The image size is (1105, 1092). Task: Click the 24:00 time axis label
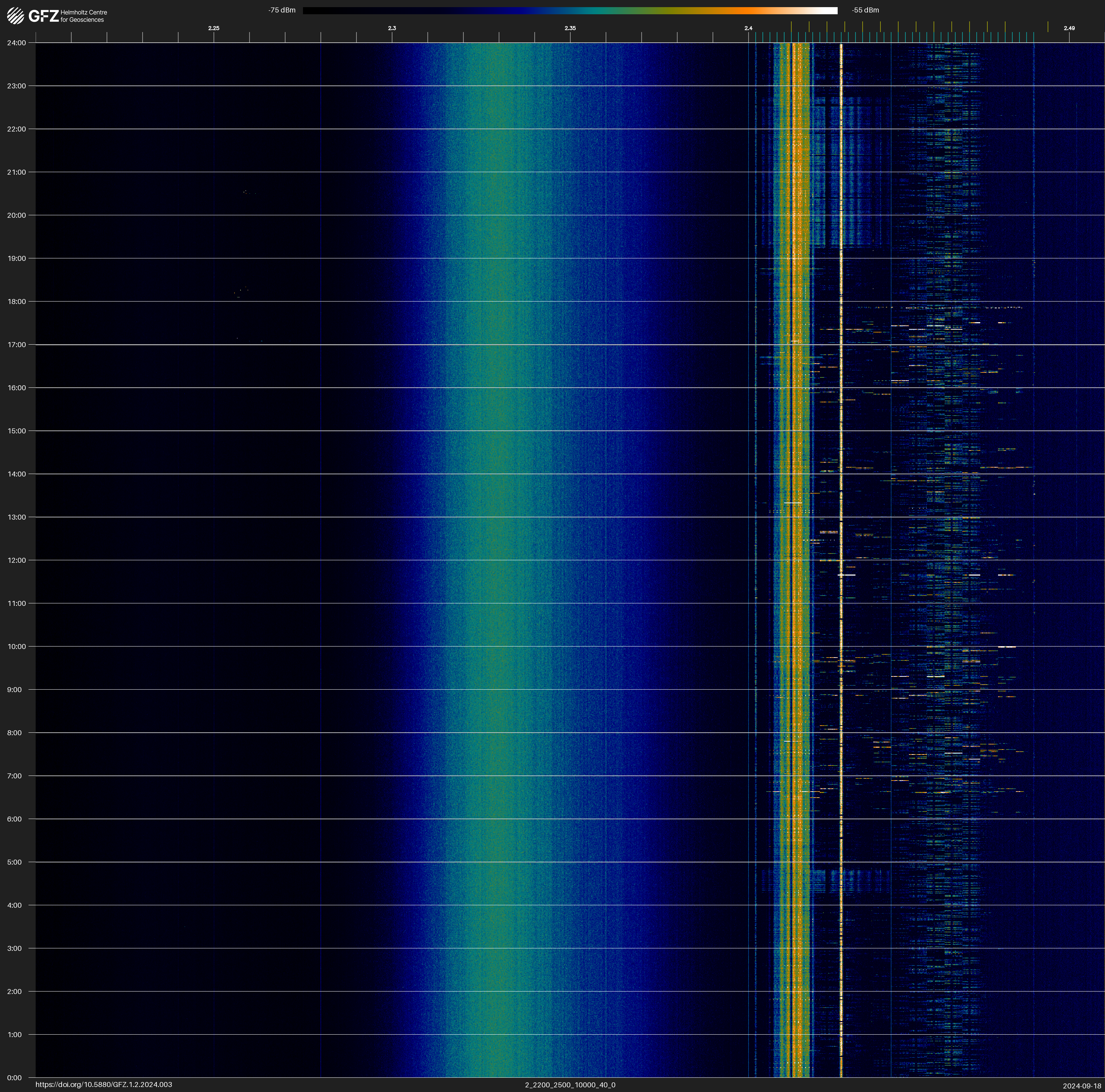pyautogui.click(x=17, y=43)
